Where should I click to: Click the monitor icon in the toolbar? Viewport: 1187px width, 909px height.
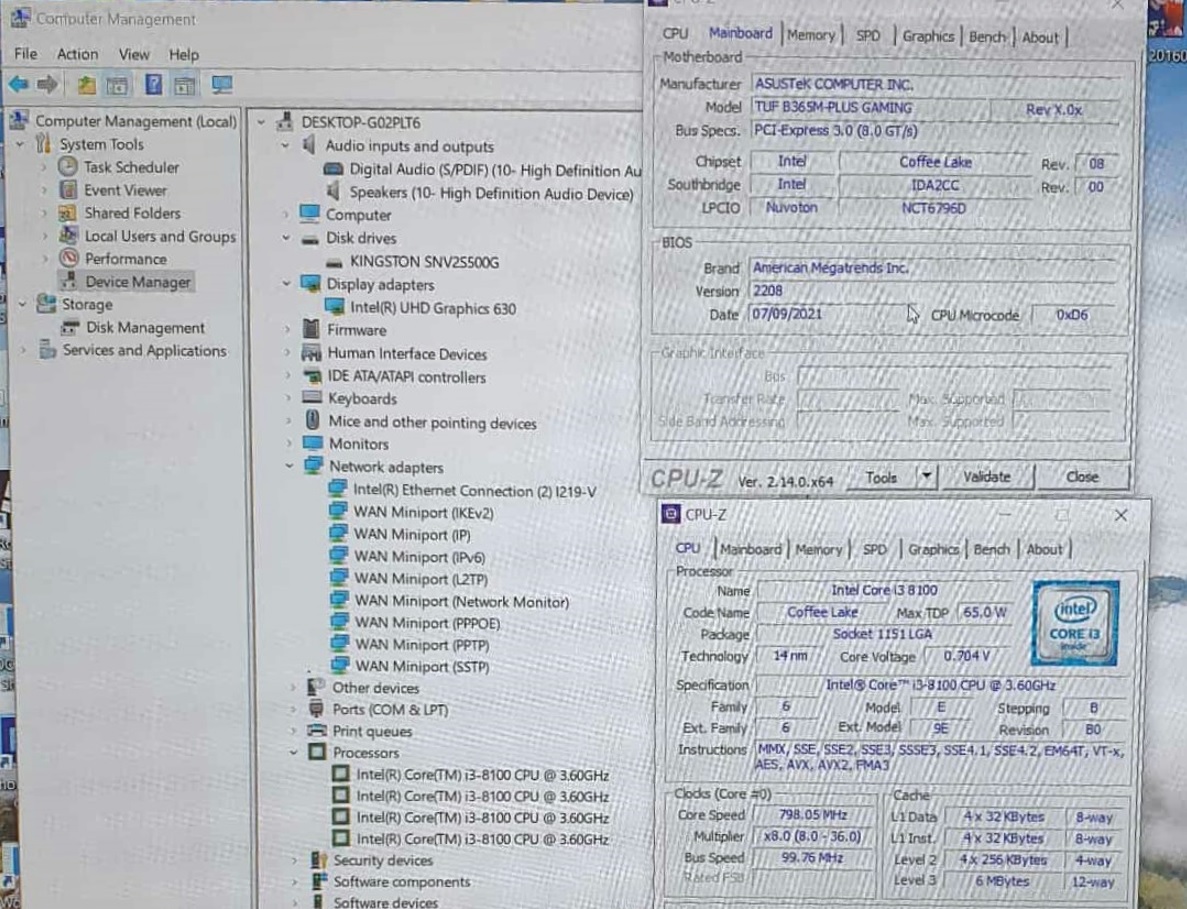point(222,85)
